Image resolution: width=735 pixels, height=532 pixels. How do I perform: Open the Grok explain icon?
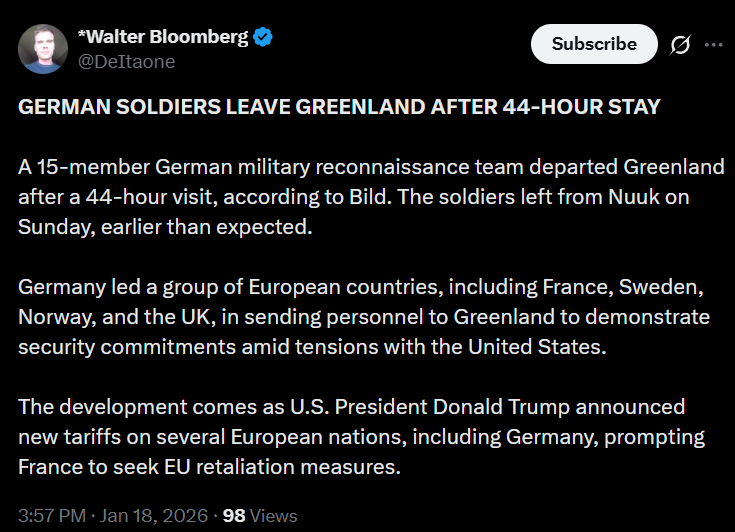pos(681,45)
